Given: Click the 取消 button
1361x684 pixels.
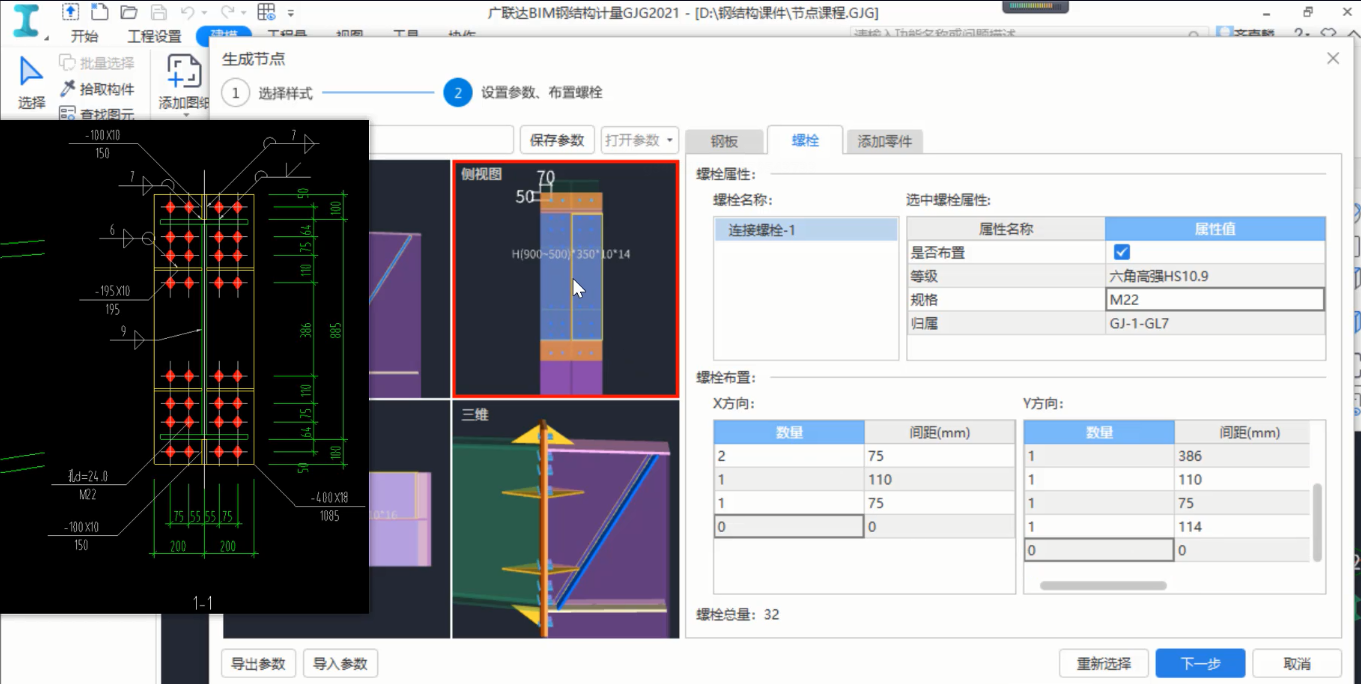Looking at the screenshot, I should (1297, 663).
